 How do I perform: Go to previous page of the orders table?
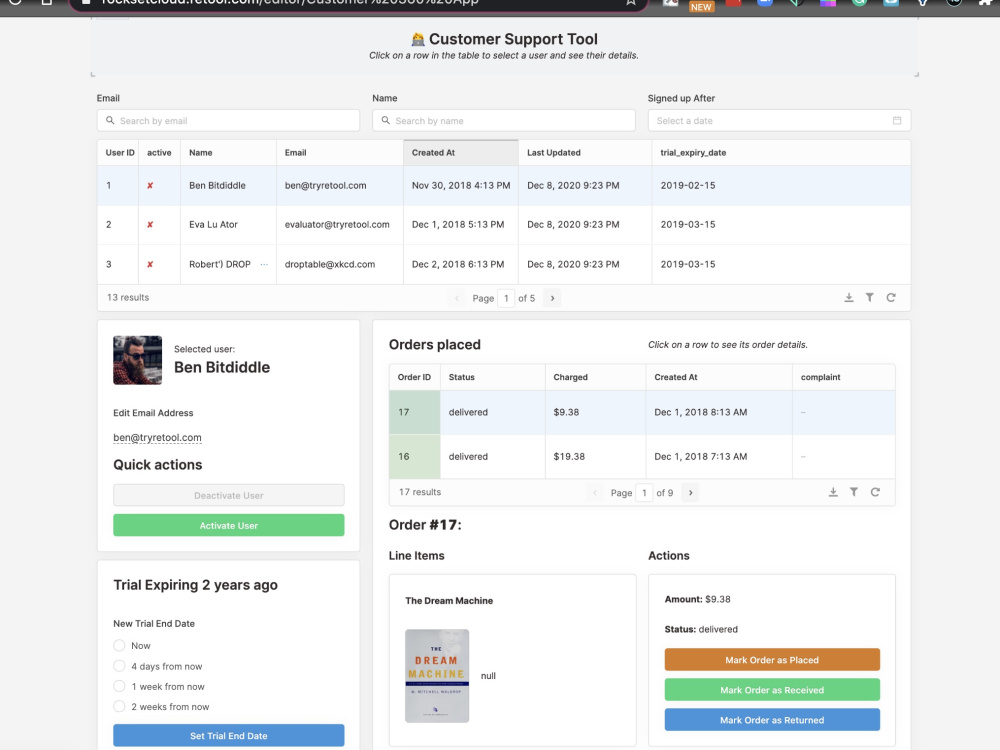tap(595, 492)
